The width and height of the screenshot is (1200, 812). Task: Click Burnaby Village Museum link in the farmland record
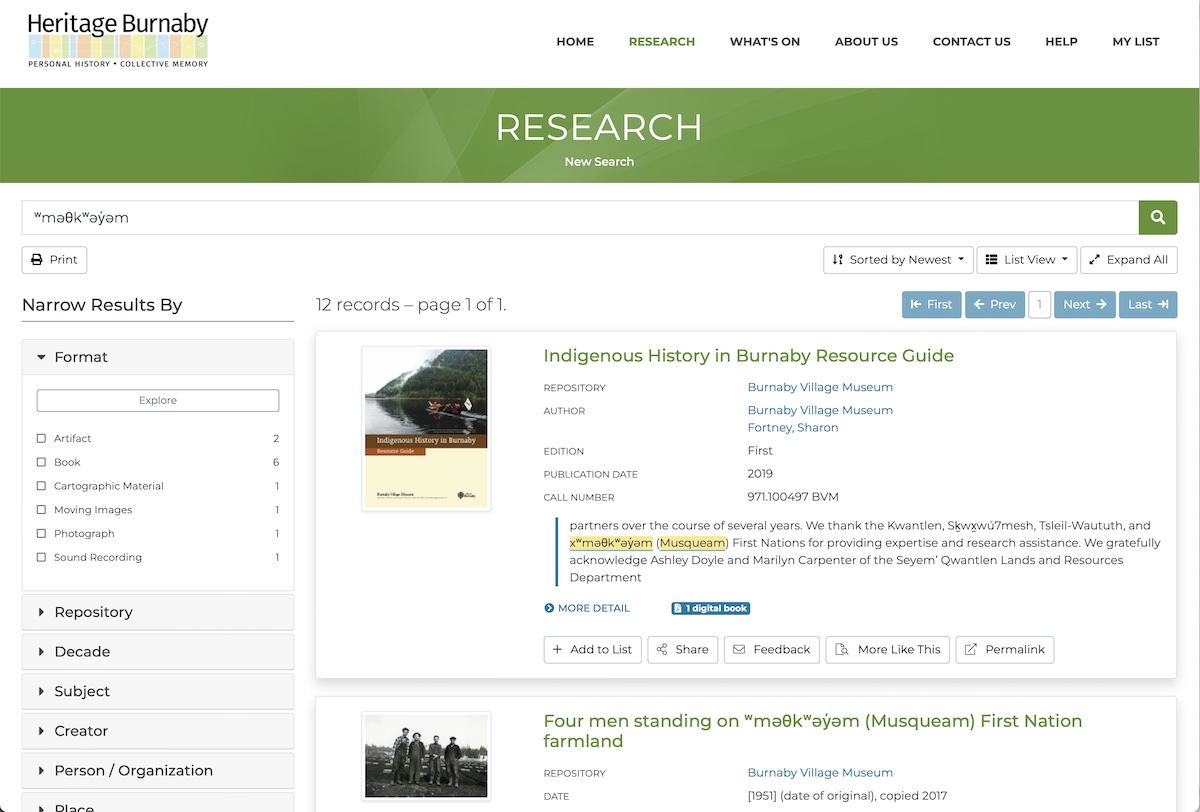pos(820,773)
